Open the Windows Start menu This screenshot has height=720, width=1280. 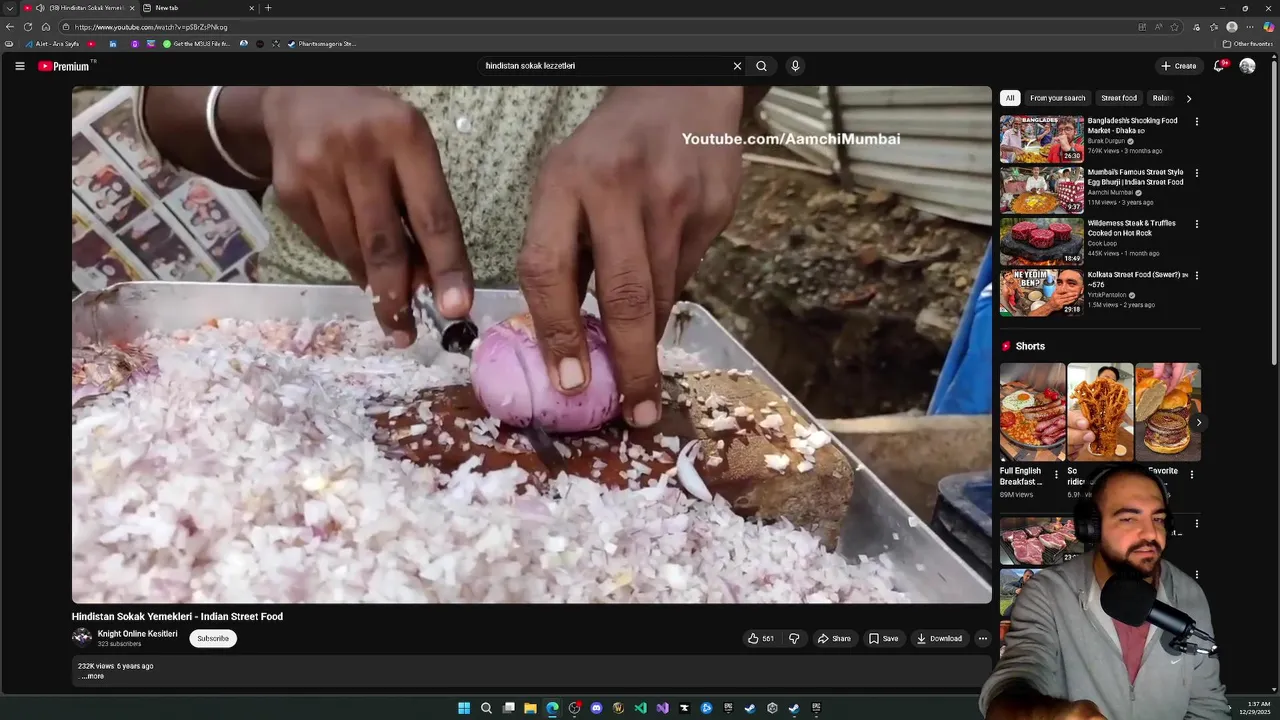coord(464,708)
